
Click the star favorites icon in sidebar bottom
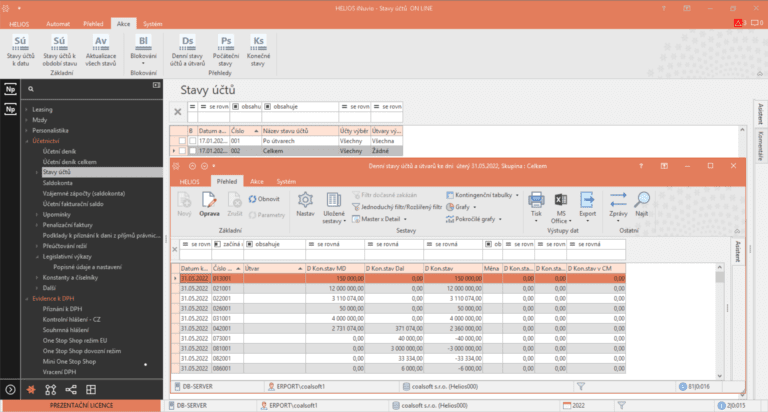31,389
